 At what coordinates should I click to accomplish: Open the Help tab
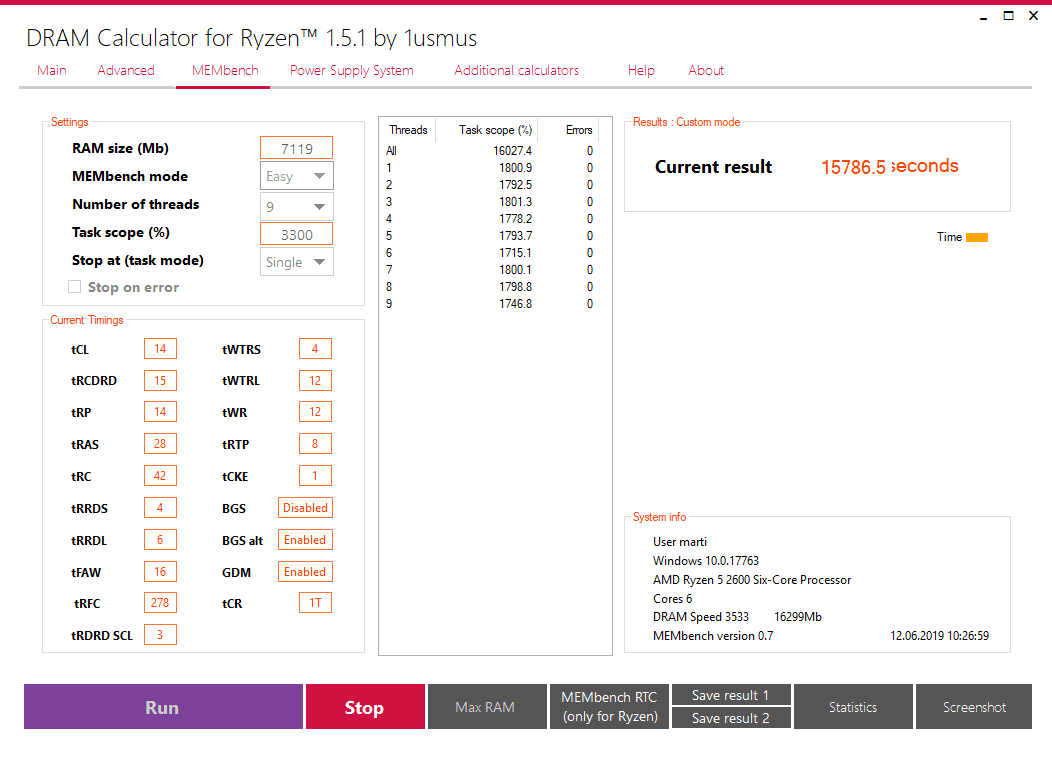coord(641,70)
